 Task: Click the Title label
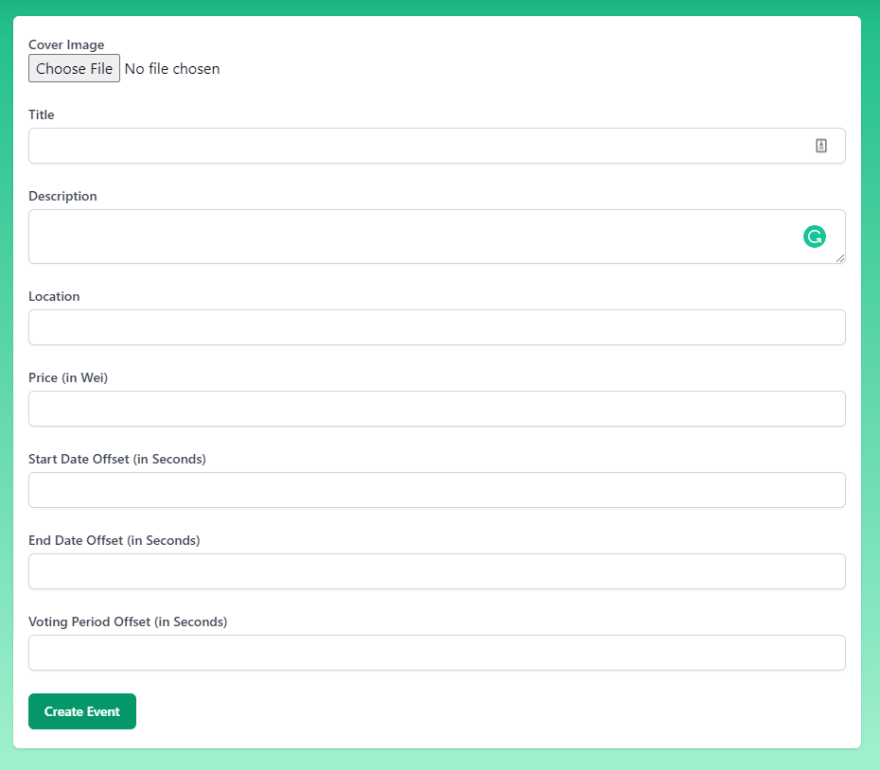tap(42, 114)
